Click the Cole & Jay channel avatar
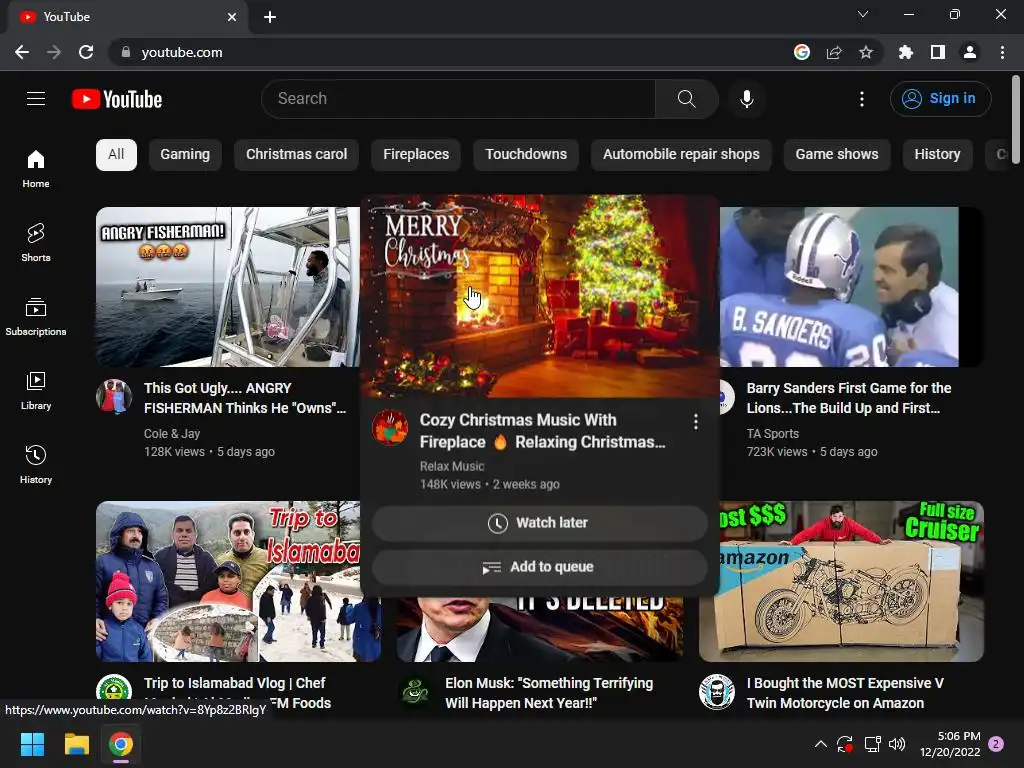1024x768 pixels. coord(114,396)
